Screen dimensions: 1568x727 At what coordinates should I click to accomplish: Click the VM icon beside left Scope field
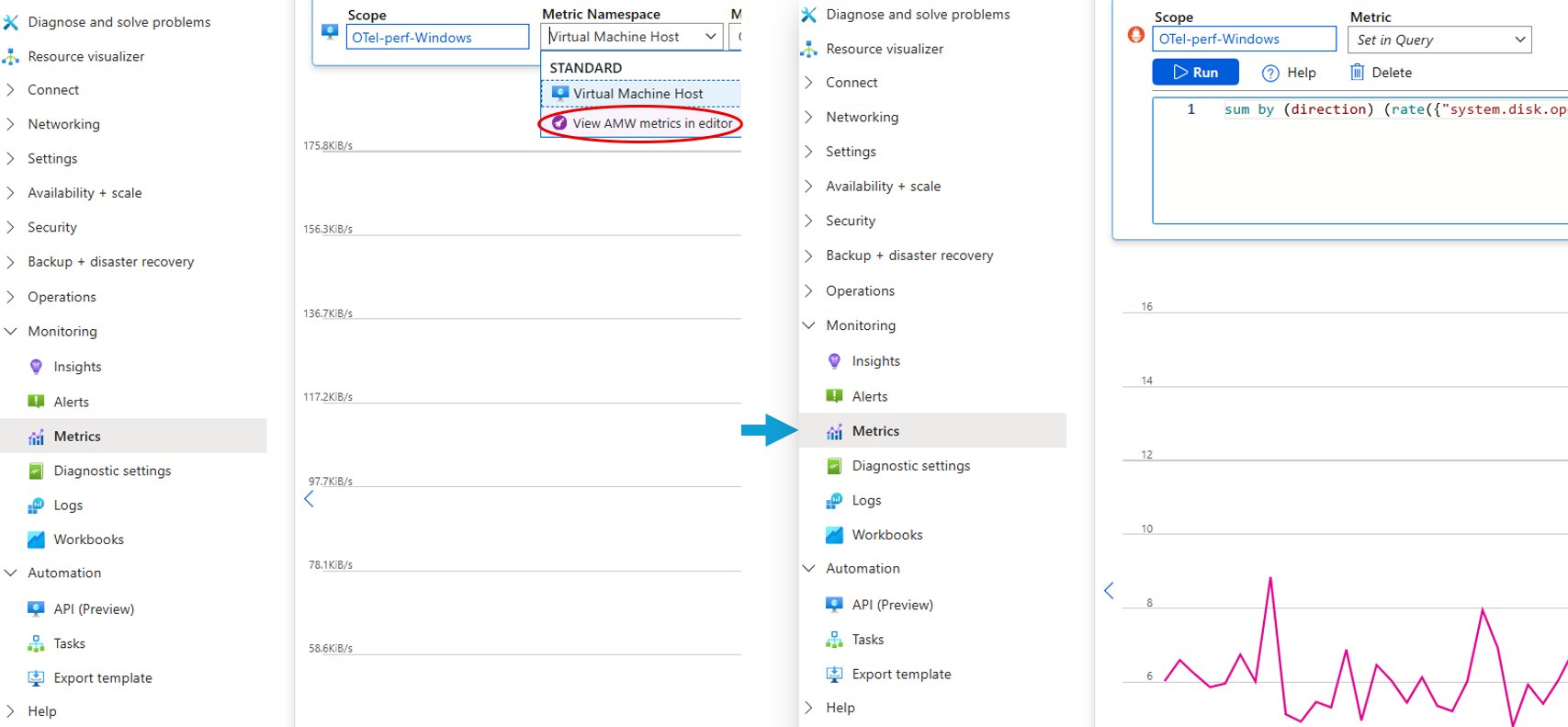click(330, 31)
